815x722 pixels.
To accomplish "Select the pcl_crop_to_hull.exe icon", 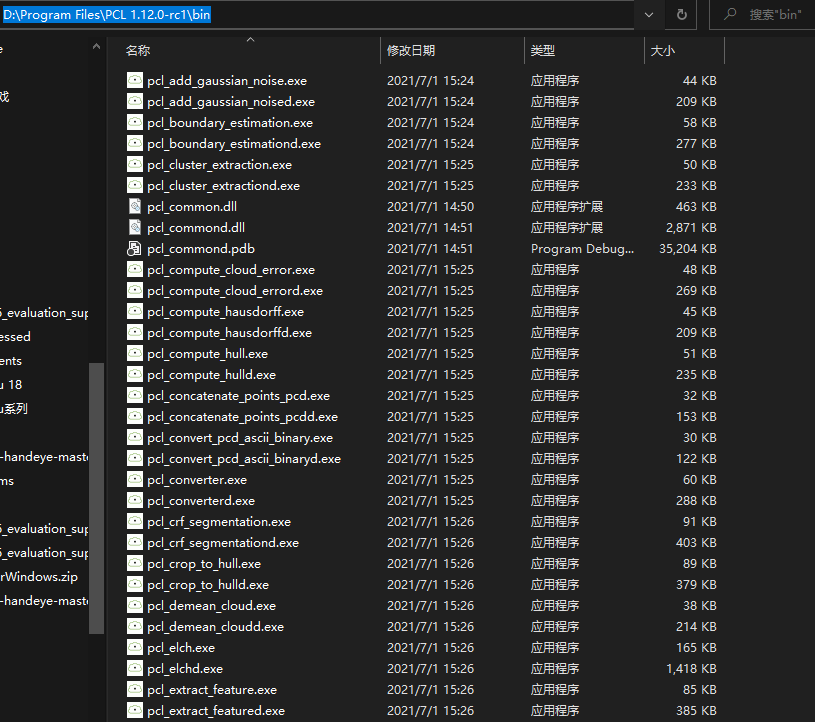I will [x=133, y=563].
